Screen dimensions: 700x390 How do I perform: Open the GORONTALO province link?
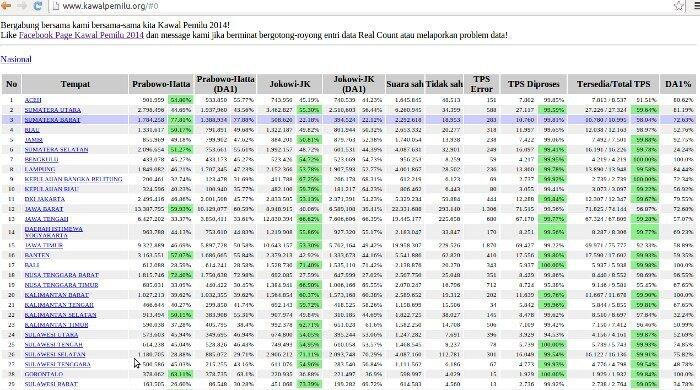pyautogui.click(x=44, y=374)
